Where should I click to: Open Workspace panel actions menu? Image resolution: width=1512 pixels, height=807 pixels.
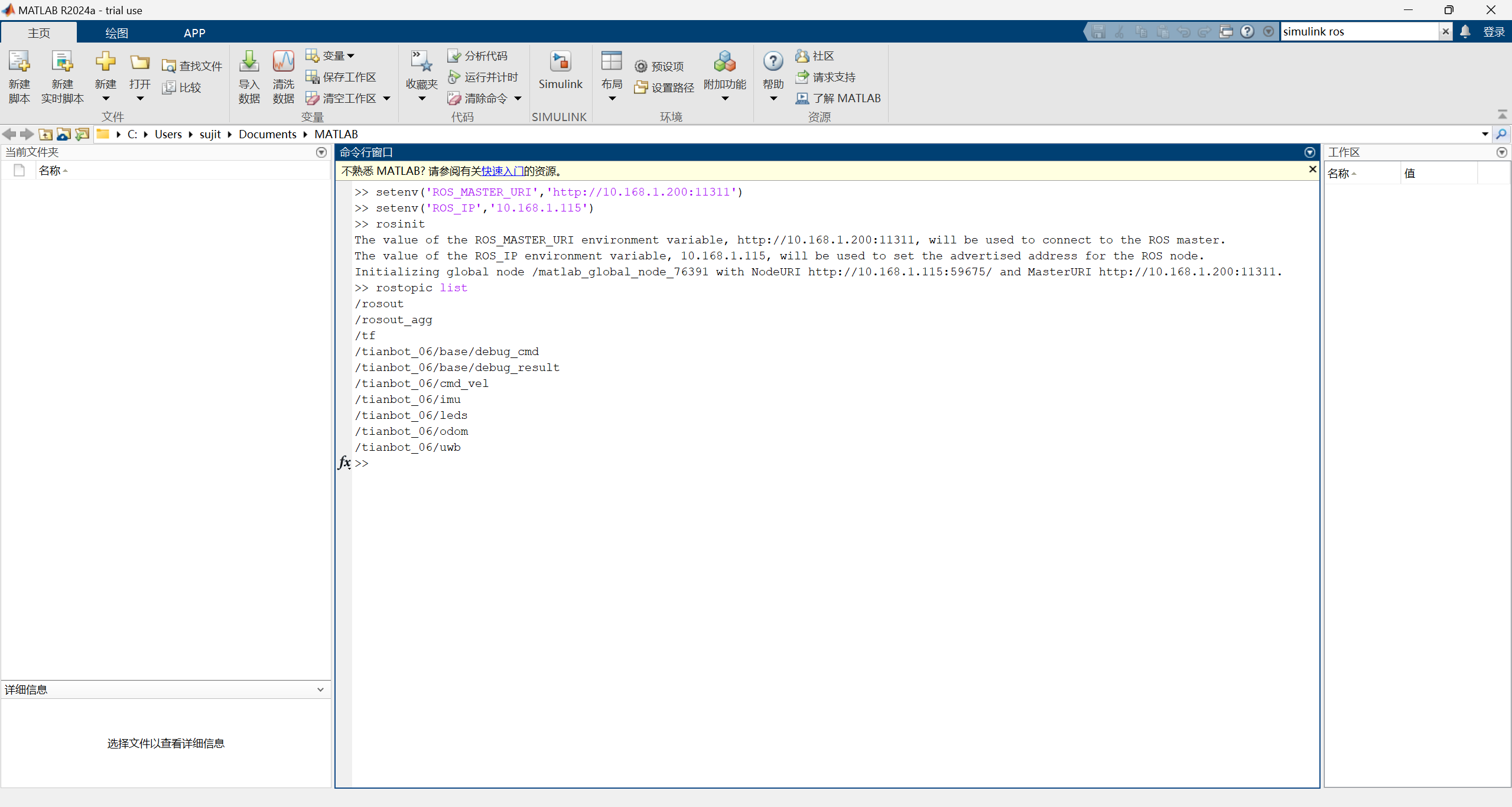pos(1501,152)
